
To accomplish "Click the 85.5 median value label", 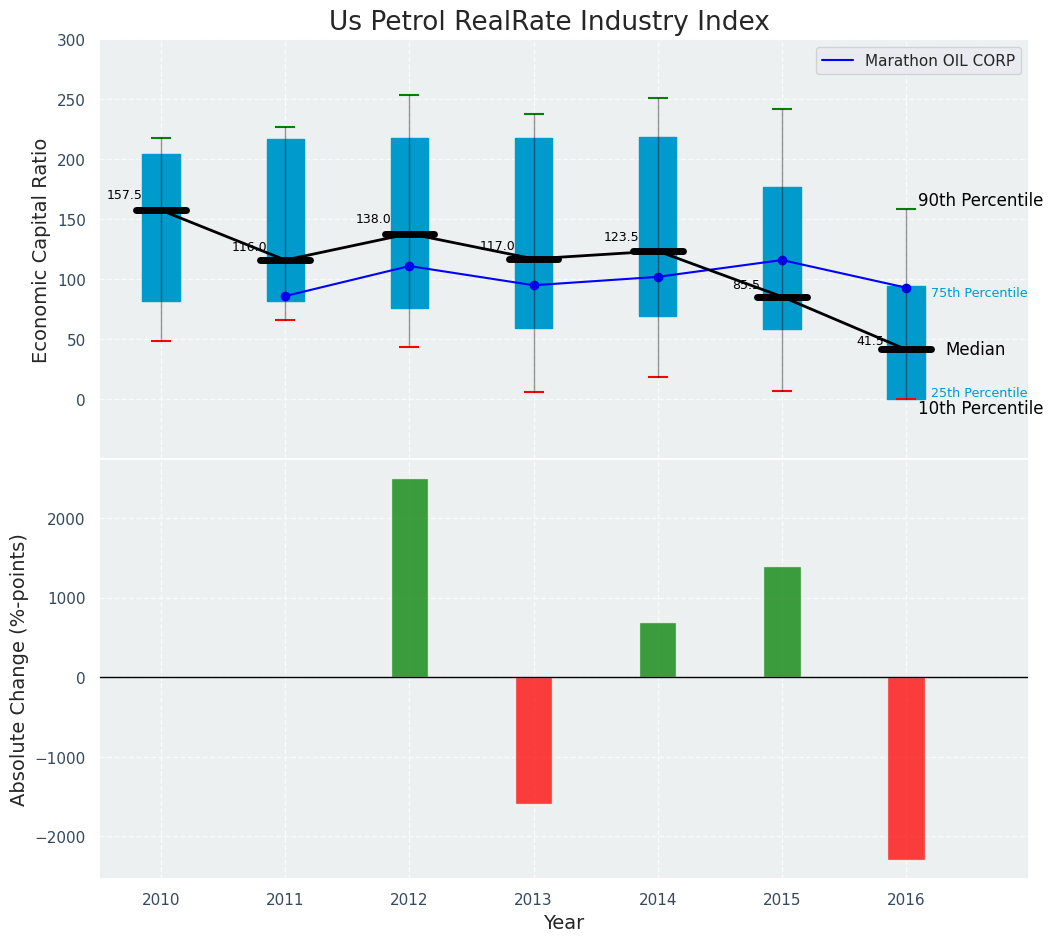I will pos(746,285).
